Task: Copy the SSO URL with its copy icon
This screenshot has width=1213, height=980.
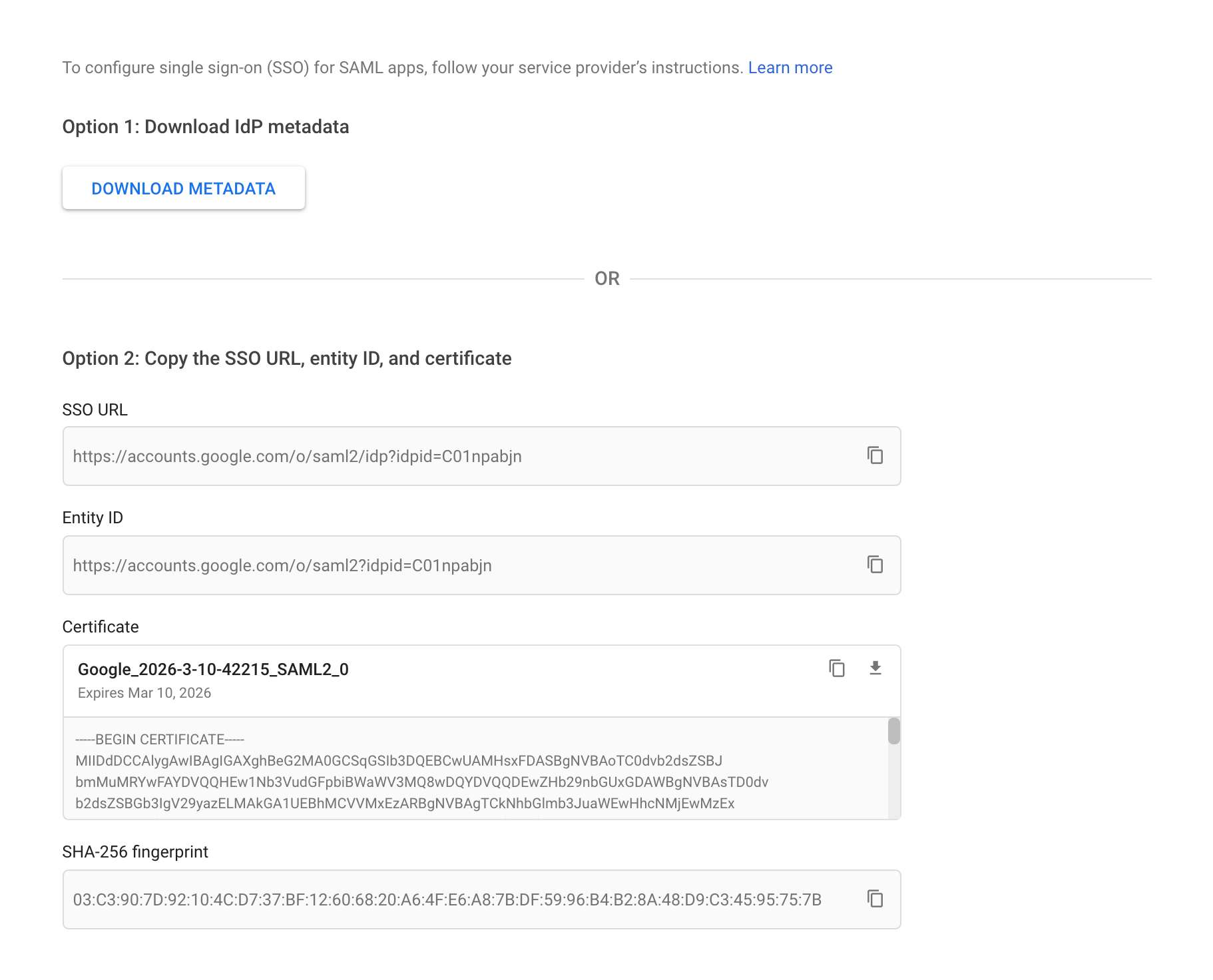Action: (875, 455)
